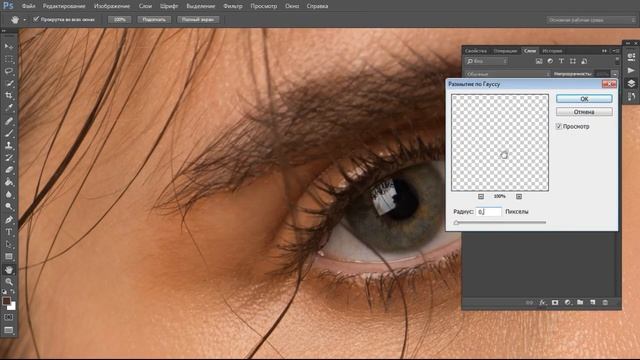This screenshot has height=360, width=640.
Task: Open the Справка menu
Action: [x=317, y=6]
